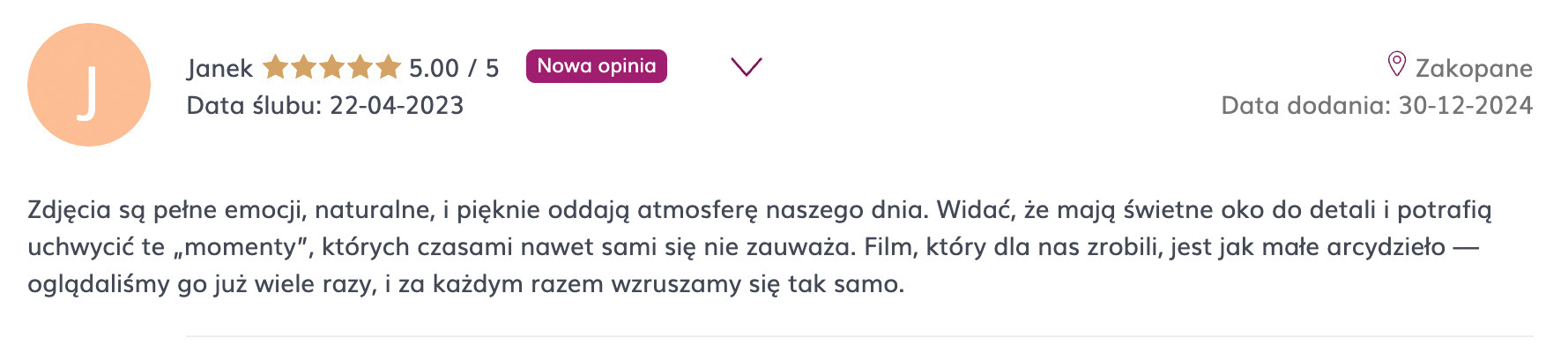Click the Data dodania label
The height and width of the screenshot is (346, 1568).
click(1306, 105)
